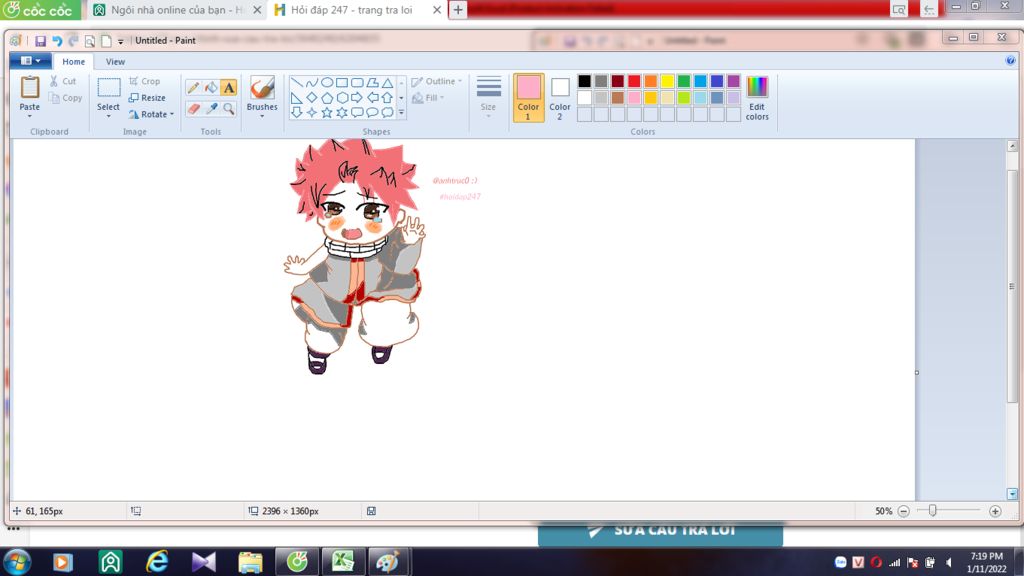This screenshot has height=576, width=1024.
Task: Select the Text tool
Action: [229, 88]
